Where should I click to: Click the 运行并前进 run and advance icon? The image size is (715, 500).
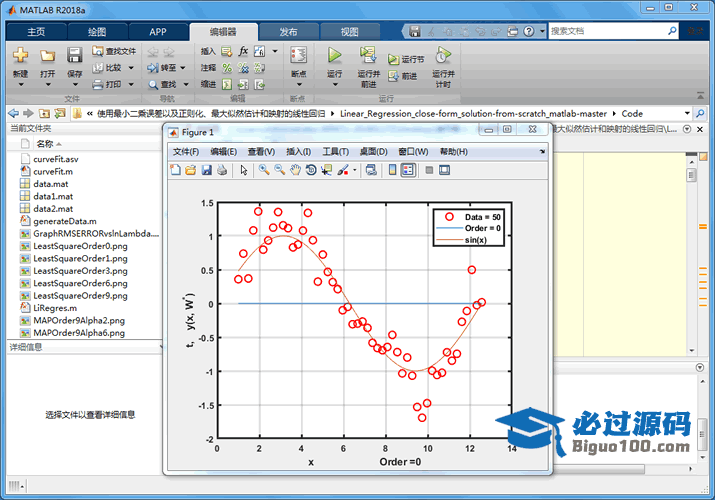(368, 55)
